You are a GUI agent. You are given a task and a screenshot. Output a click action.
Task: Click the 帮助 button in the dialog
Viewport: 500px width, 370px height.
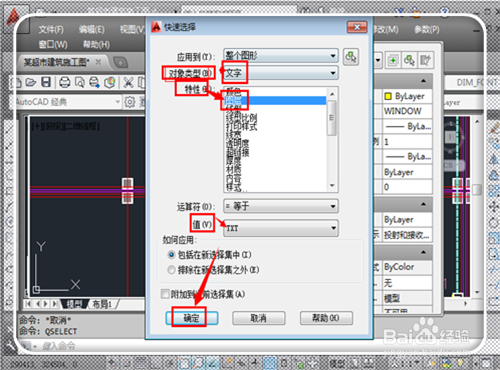tap(326, 318)
